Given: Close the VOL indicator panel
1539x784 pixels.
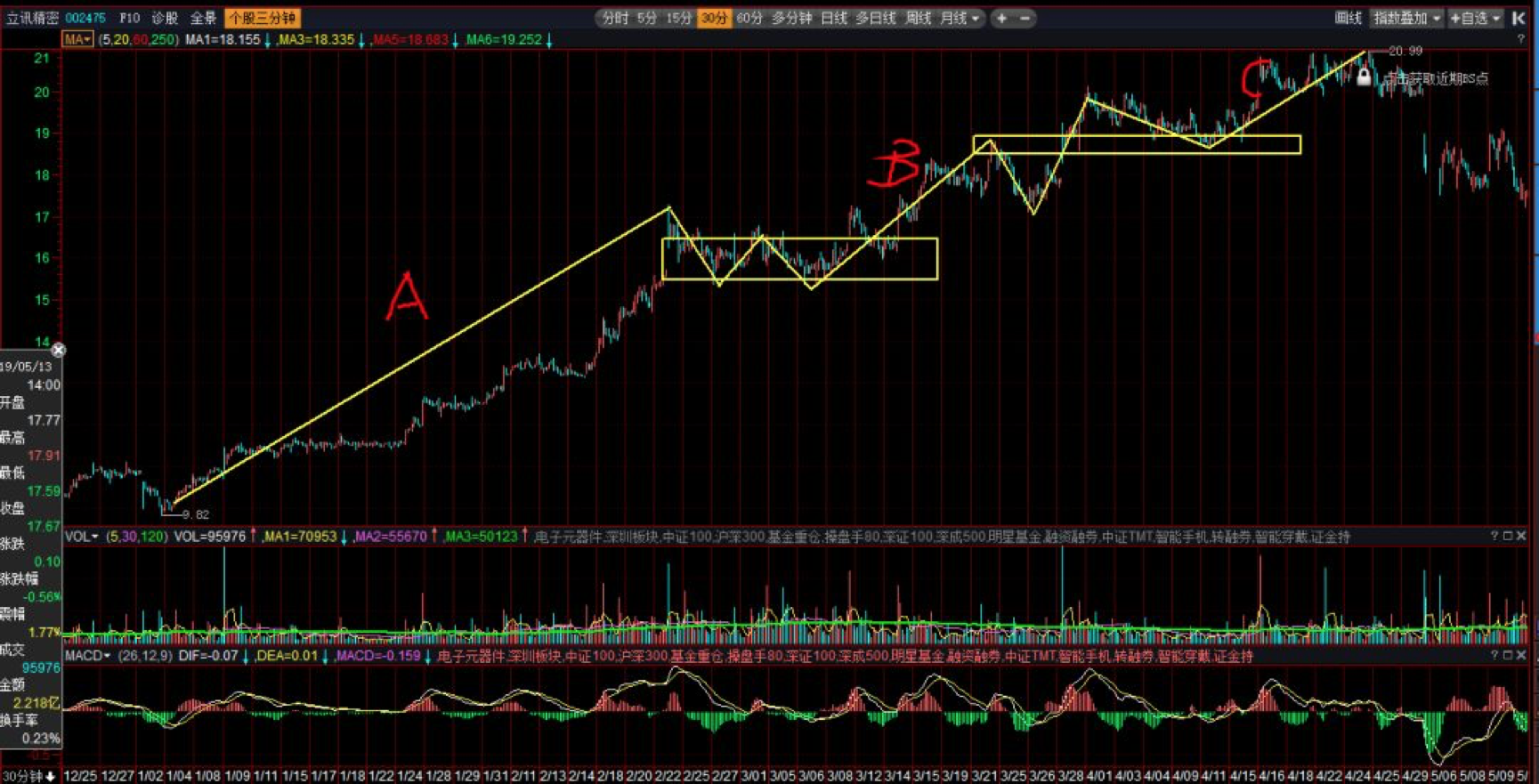Looking at the screenshot, I should pyautogui.click(x=1521, y=536).
